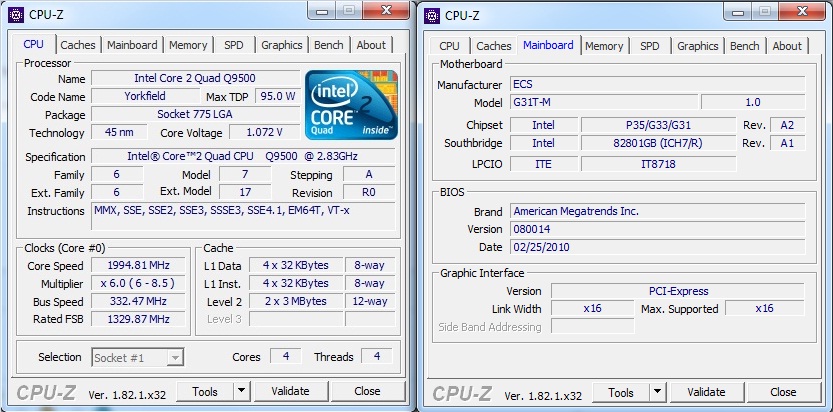Select the CPU tab in the left window

point(34,44)
